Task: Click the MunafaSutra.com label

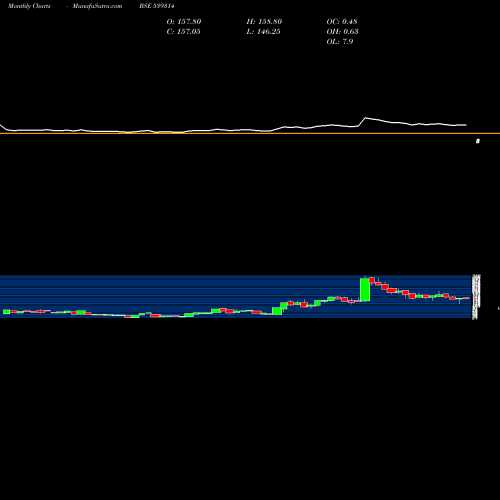Action: 97,6
